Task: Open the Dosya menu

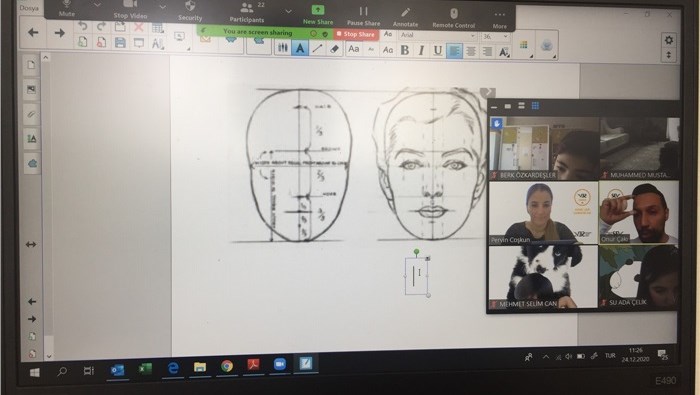Action: click(x=29, y=8)
